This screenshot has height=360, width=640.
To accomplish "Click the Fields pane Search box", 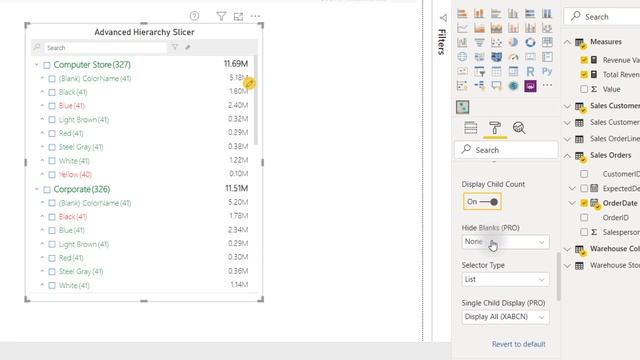I will pyautogui.click(x=602, y=17).
